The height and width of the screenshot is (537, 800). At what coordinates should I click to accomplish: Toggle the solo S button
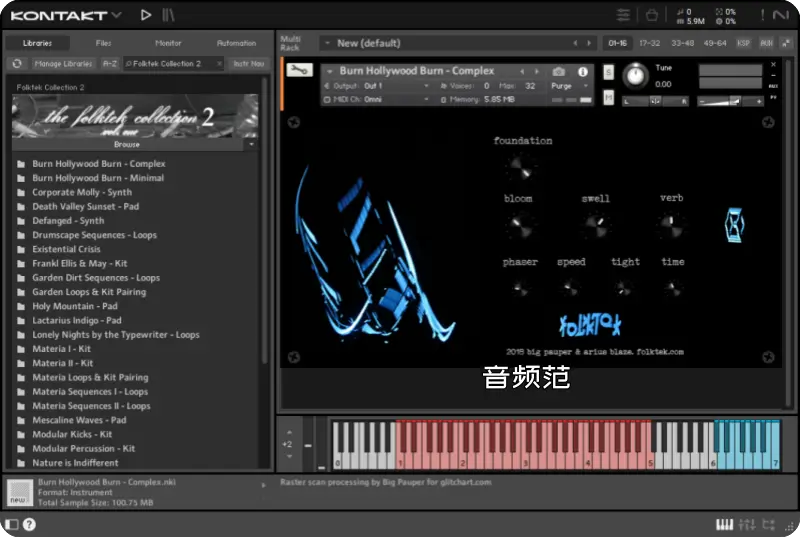point(609,72)
